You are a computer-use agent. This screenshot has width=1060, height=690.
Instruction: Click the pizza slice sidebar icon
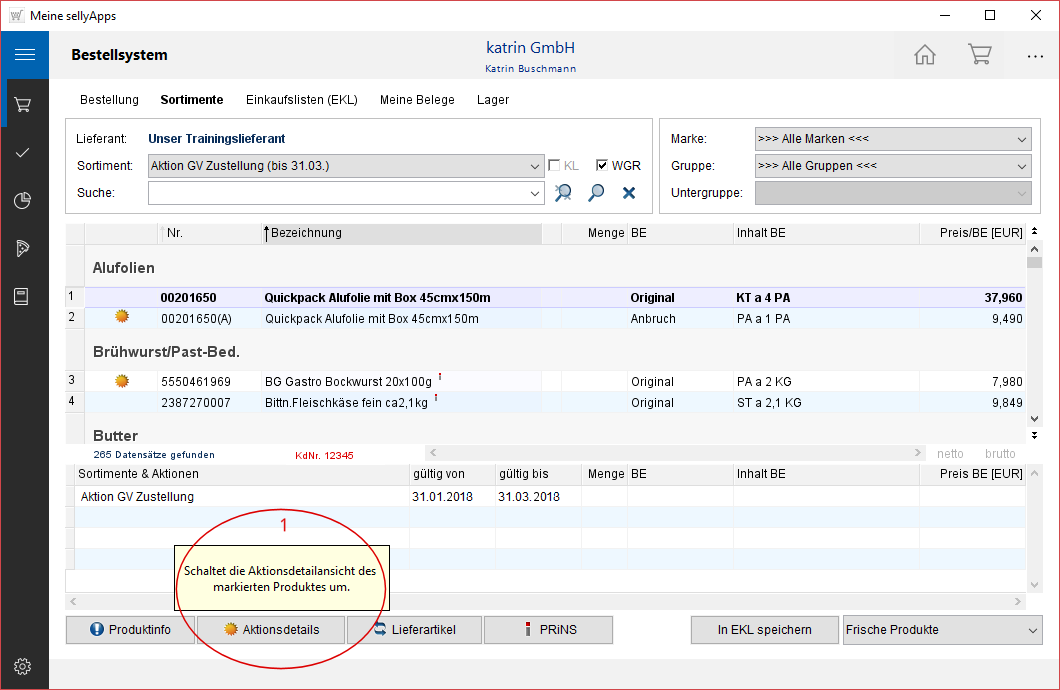click(x=24, y=249)
